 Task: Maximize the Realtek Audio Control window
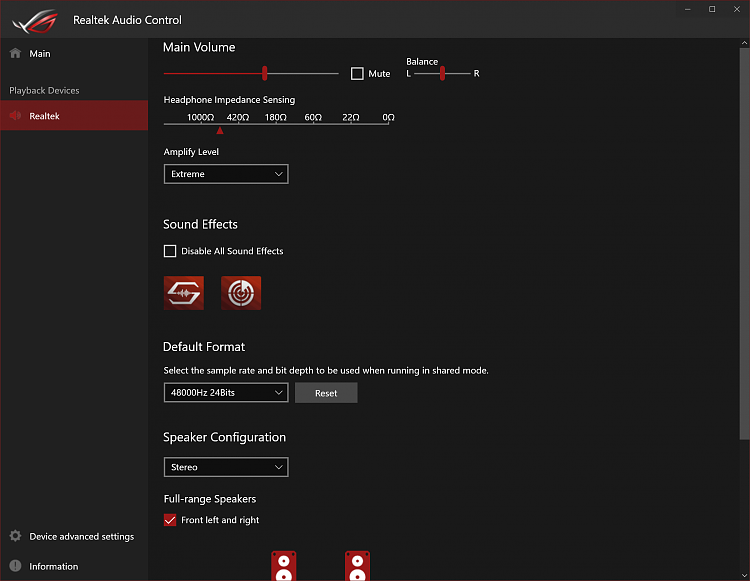(712, 10)
